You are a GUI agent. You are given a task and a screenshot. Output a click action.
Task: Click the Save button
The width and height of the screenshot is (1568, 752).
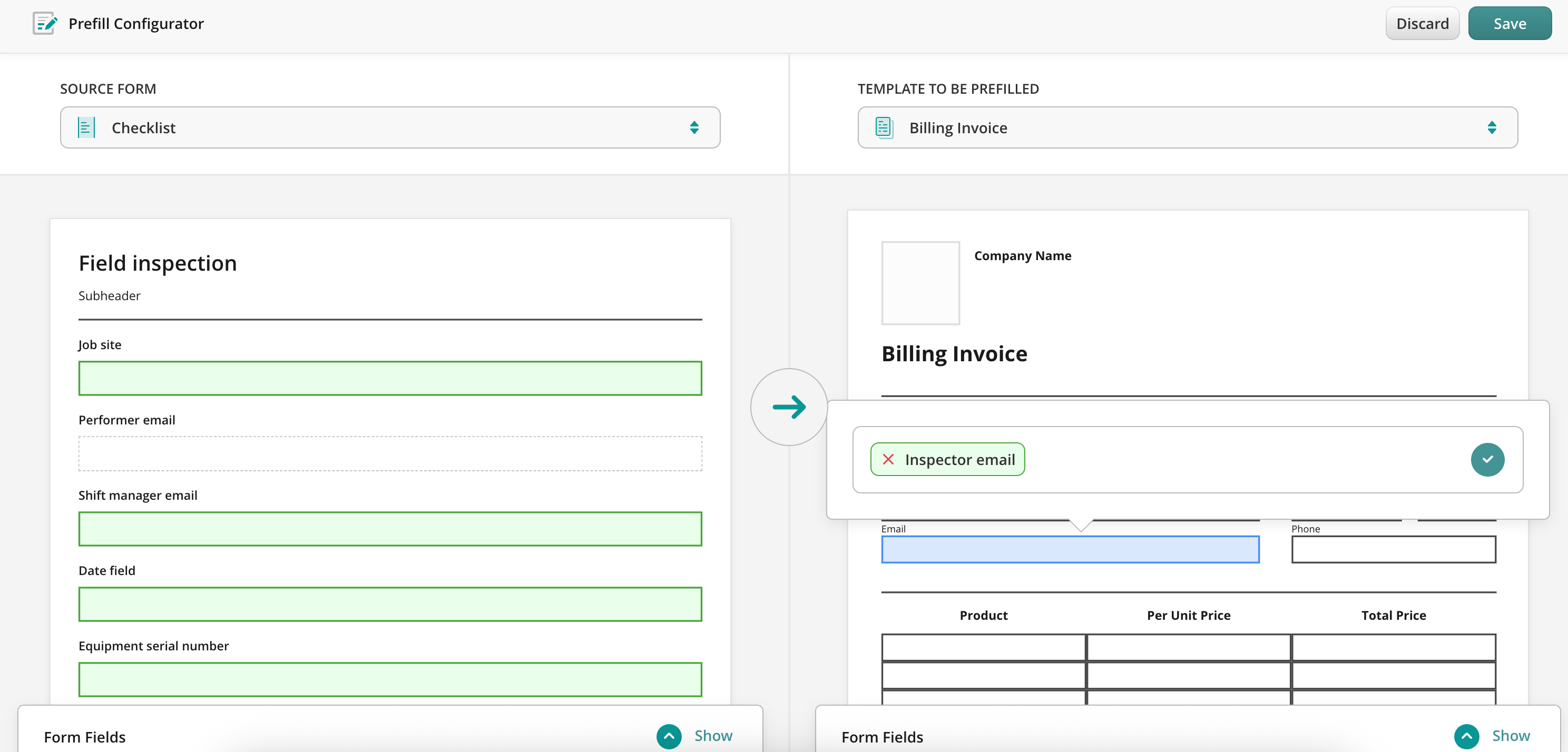pos(1509,24)
